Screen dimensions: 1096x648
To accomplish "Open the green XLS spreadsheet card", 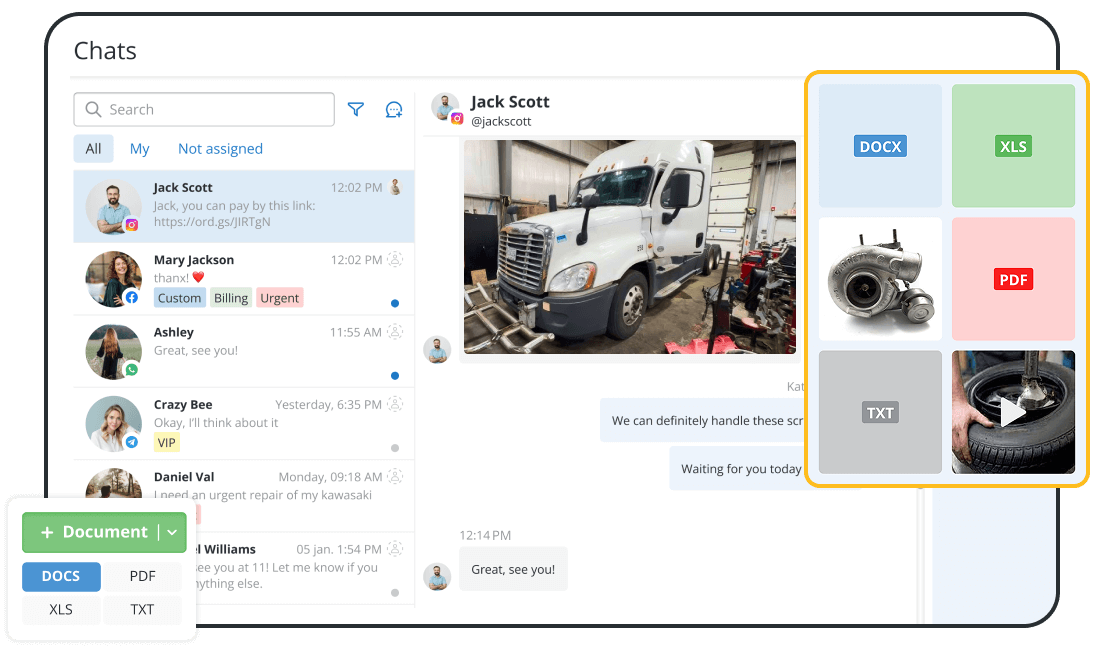I will pos(1013,145).
